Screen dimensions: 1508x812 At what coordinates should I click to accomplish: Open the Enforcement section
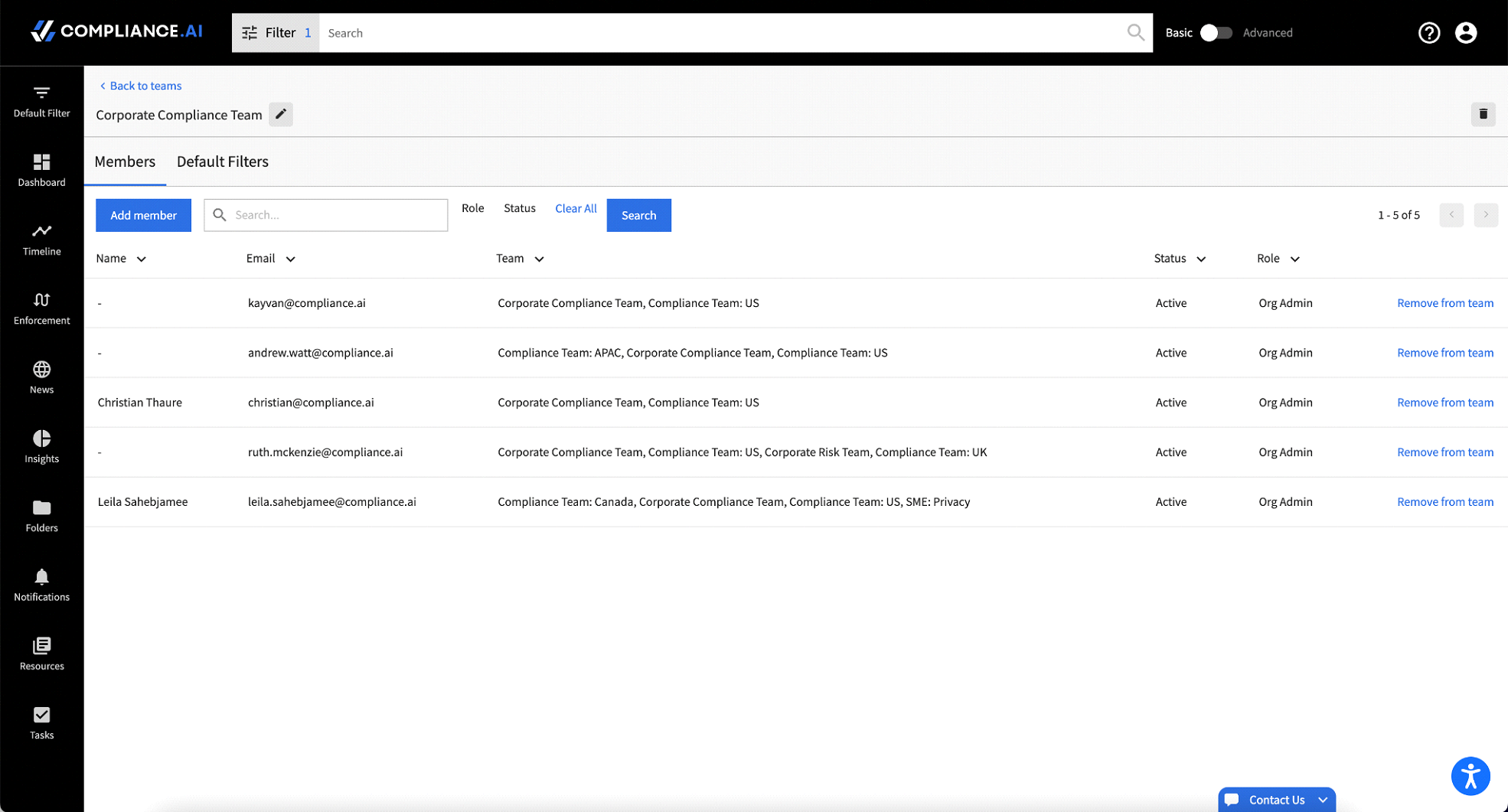click(41, 308)
